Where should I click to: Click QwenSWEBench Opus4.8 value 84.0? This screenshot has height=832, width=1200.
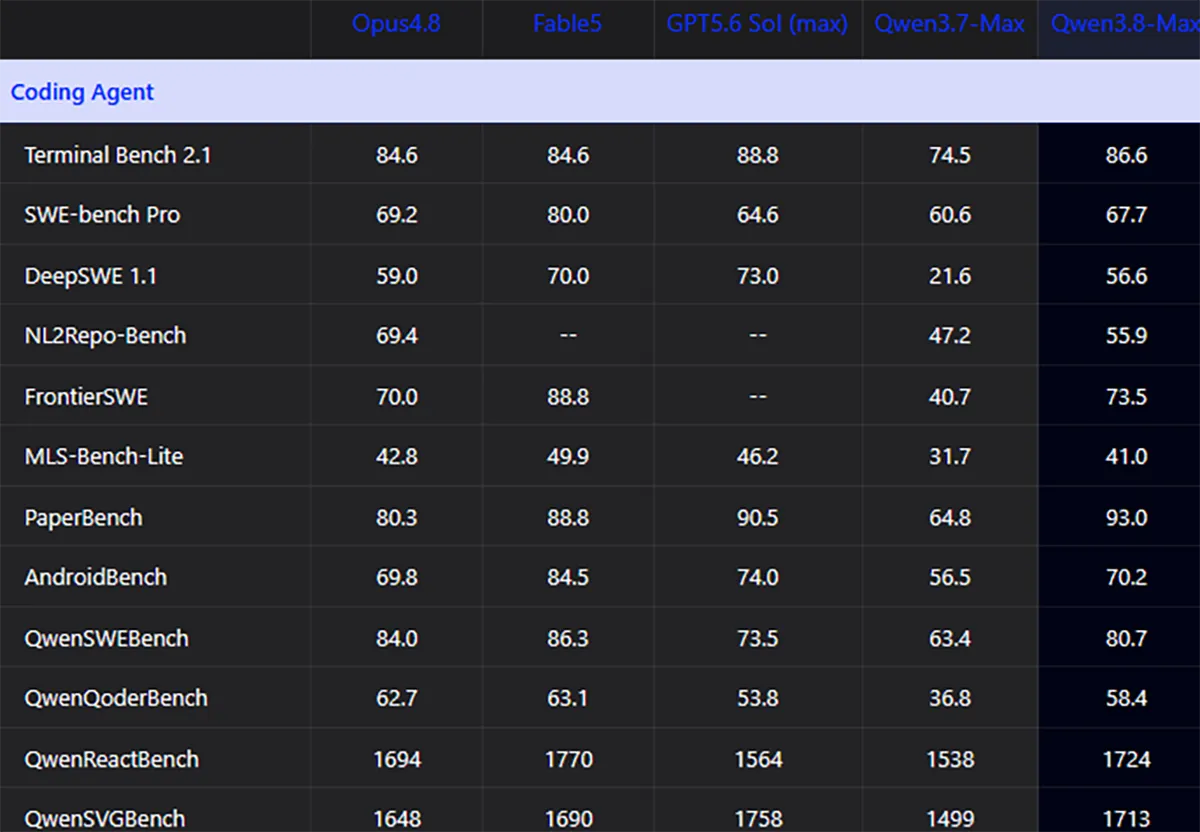[397, 638]
